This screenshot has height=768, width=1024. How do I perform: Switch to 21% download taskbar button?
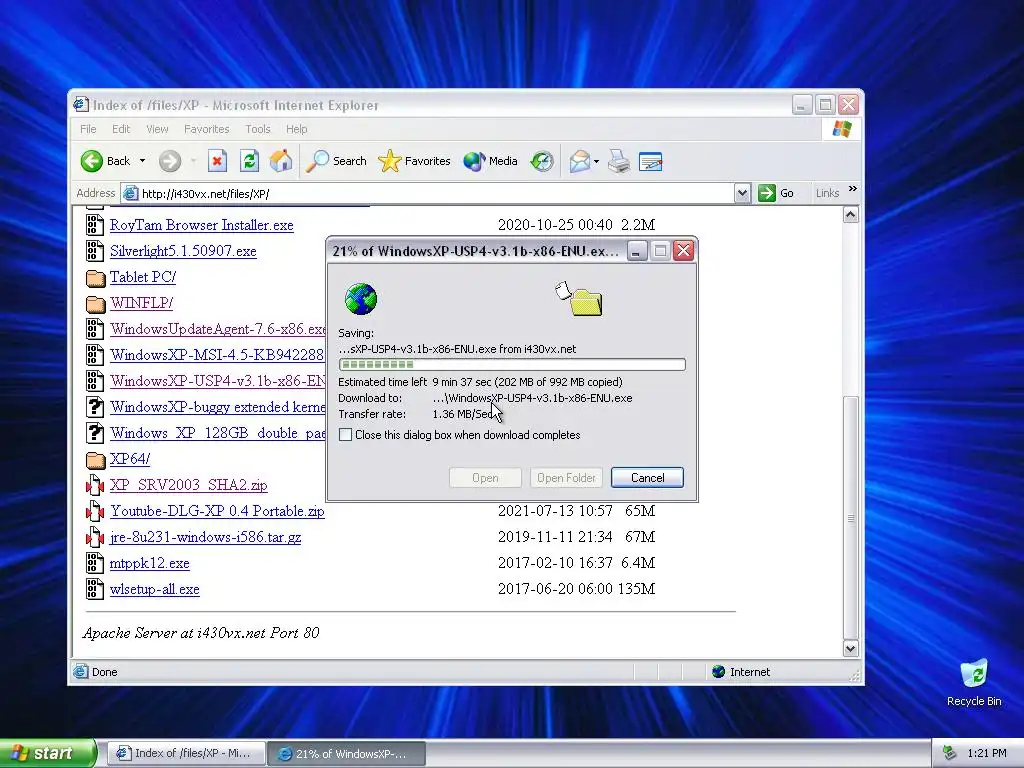(347, 754)
